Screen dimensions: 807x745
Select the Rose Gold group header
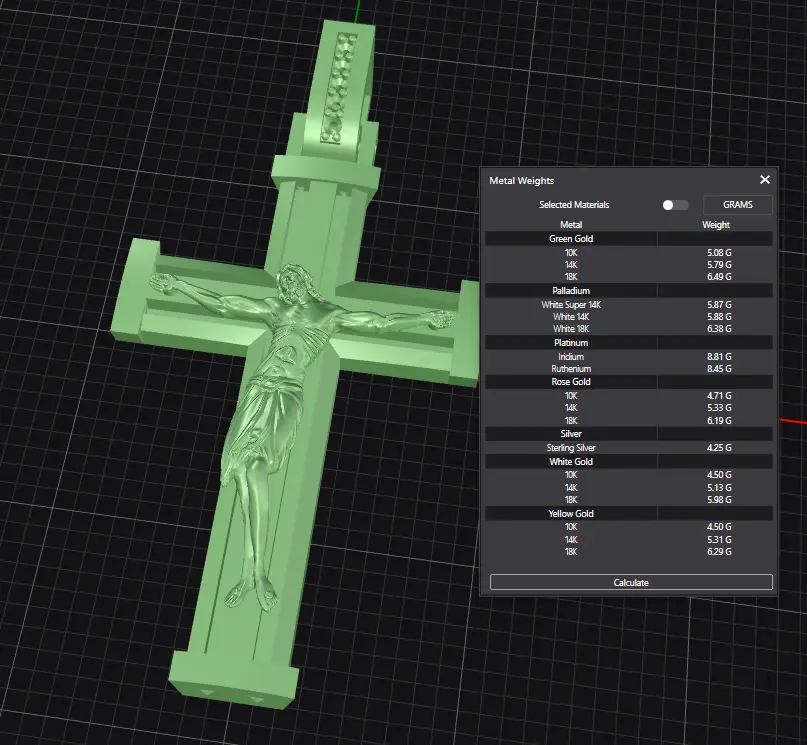coord(571,382)
